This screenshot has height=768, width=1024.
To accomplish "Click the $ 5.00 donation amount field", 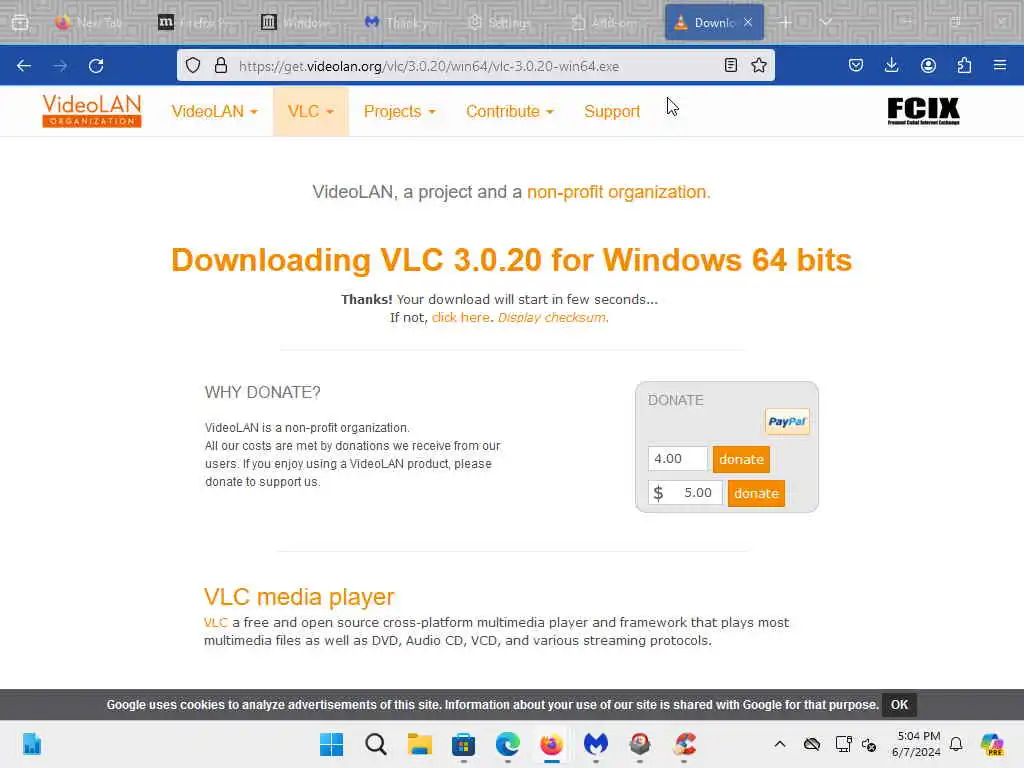I will point(685,492).
